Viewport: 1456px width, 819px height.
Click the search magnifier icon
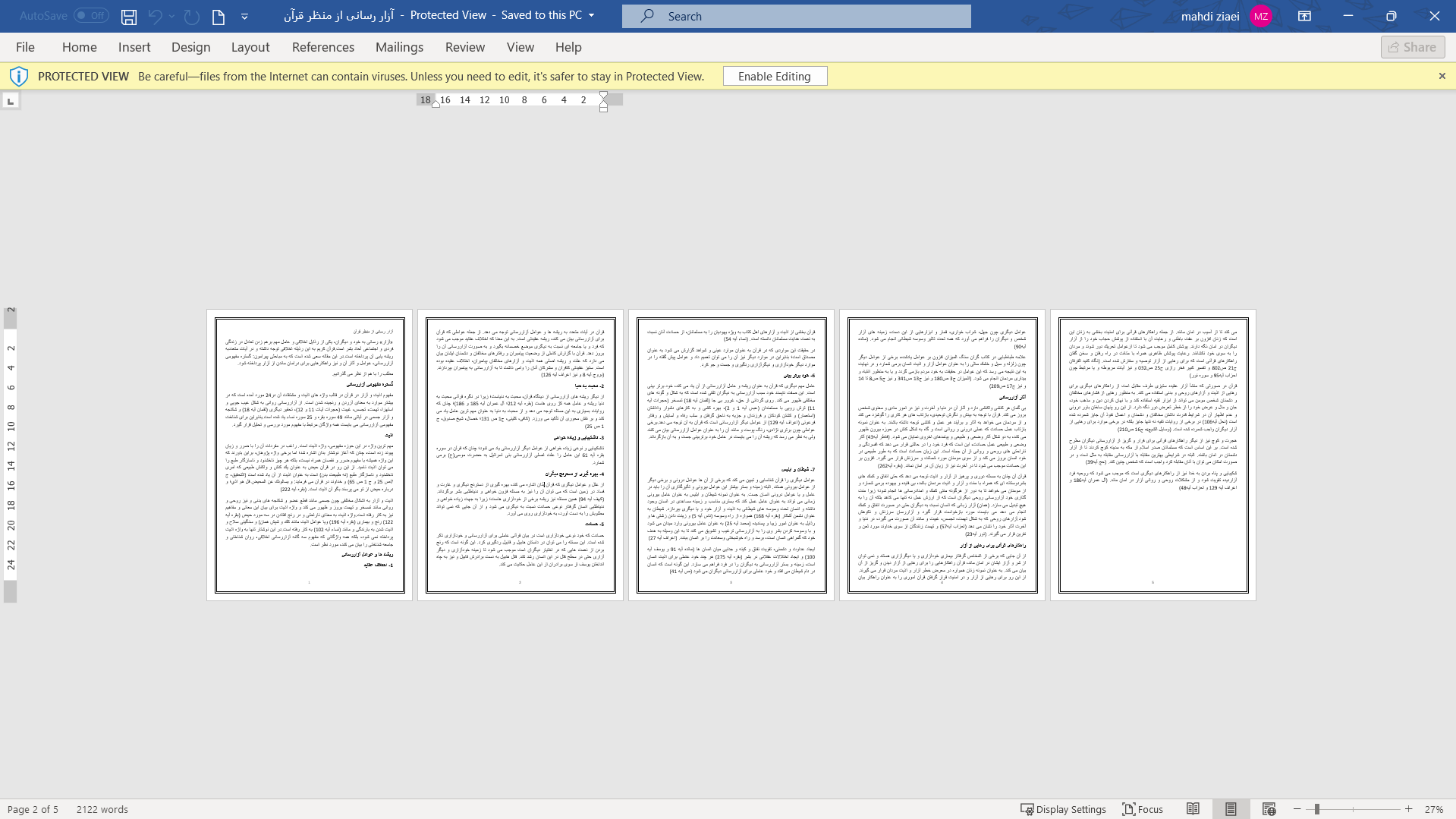pyautogui.click(x=647, y=16)
